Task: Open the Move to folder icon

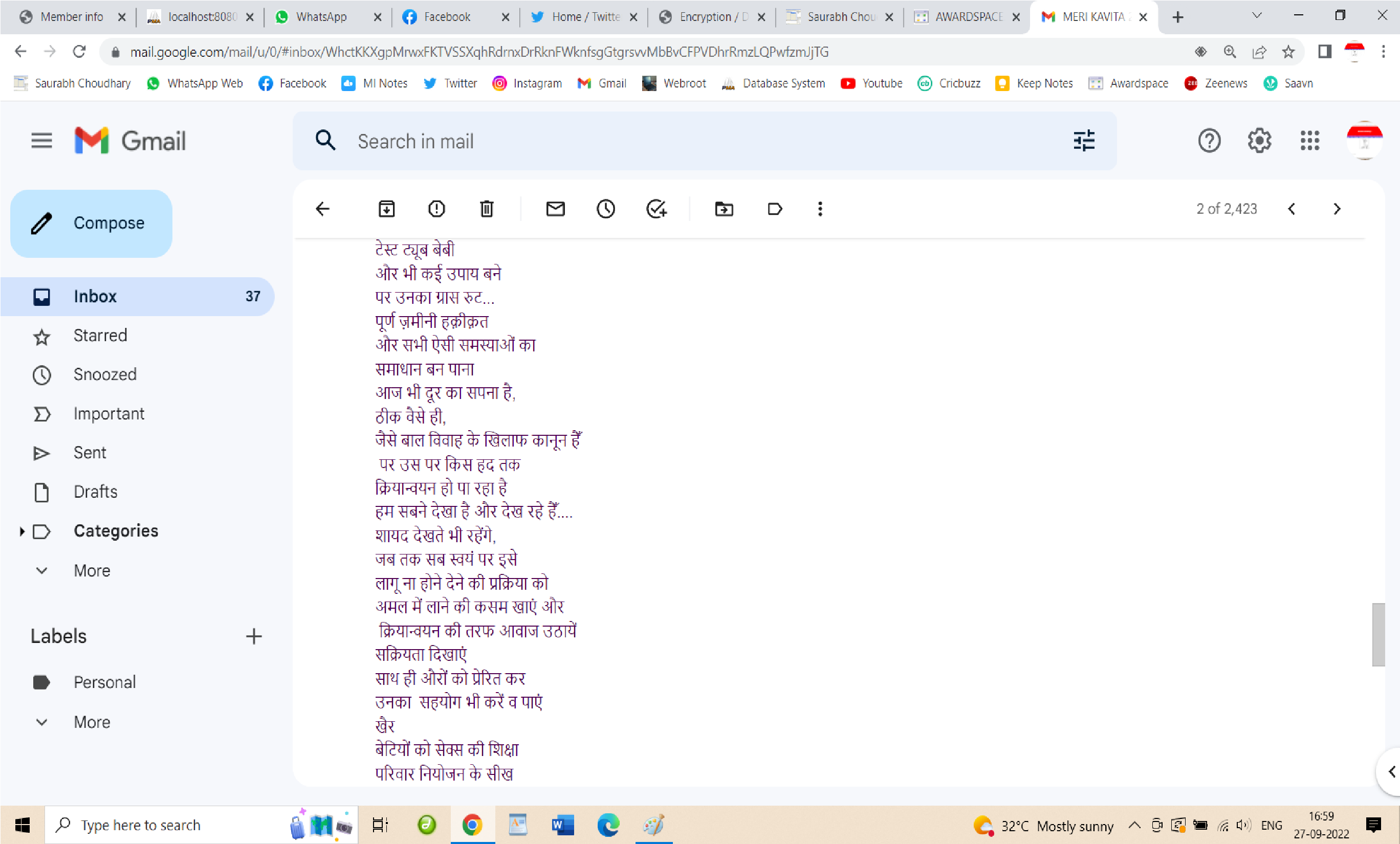Action: pos(724,209)
